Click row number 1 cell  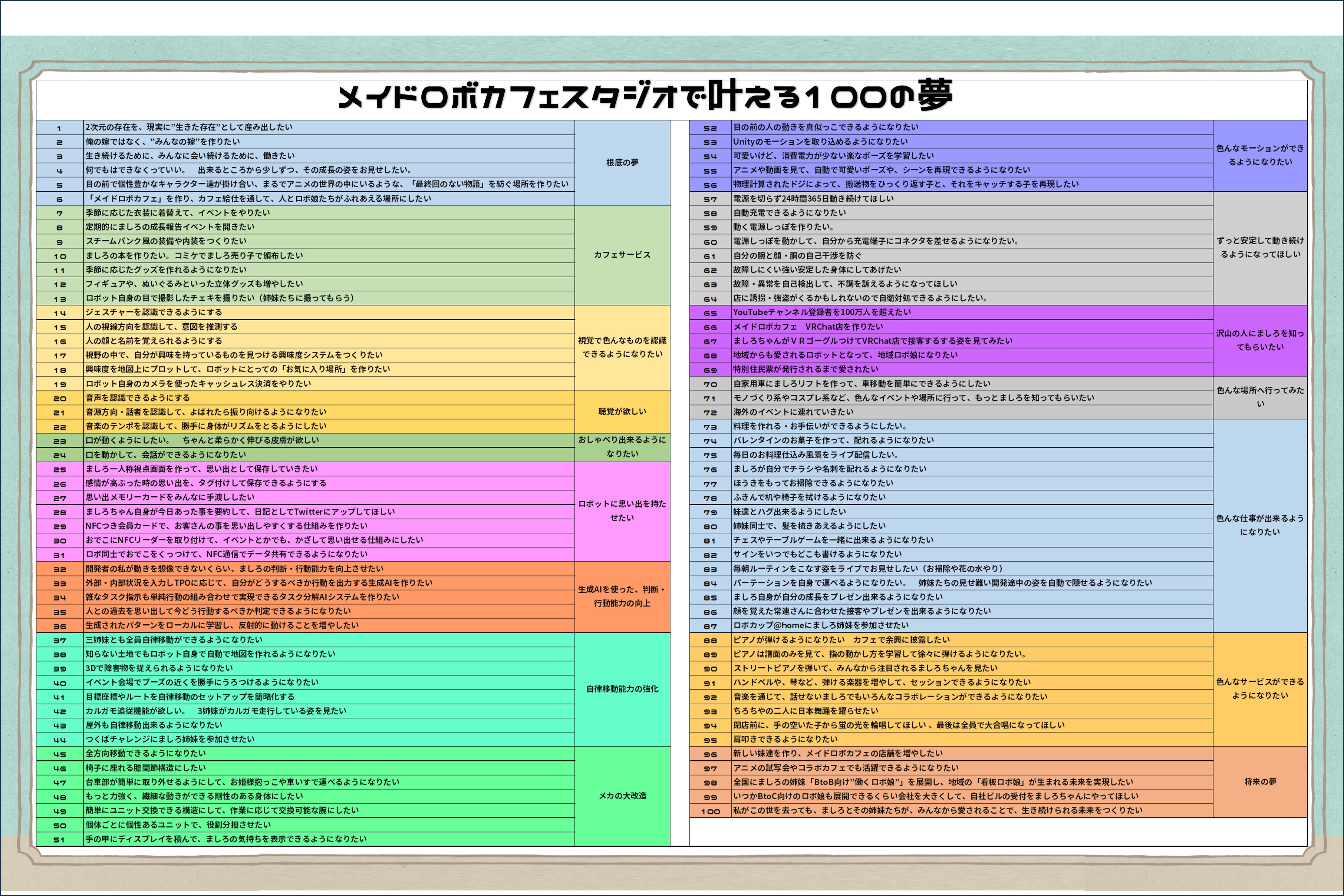pos(59,128)
